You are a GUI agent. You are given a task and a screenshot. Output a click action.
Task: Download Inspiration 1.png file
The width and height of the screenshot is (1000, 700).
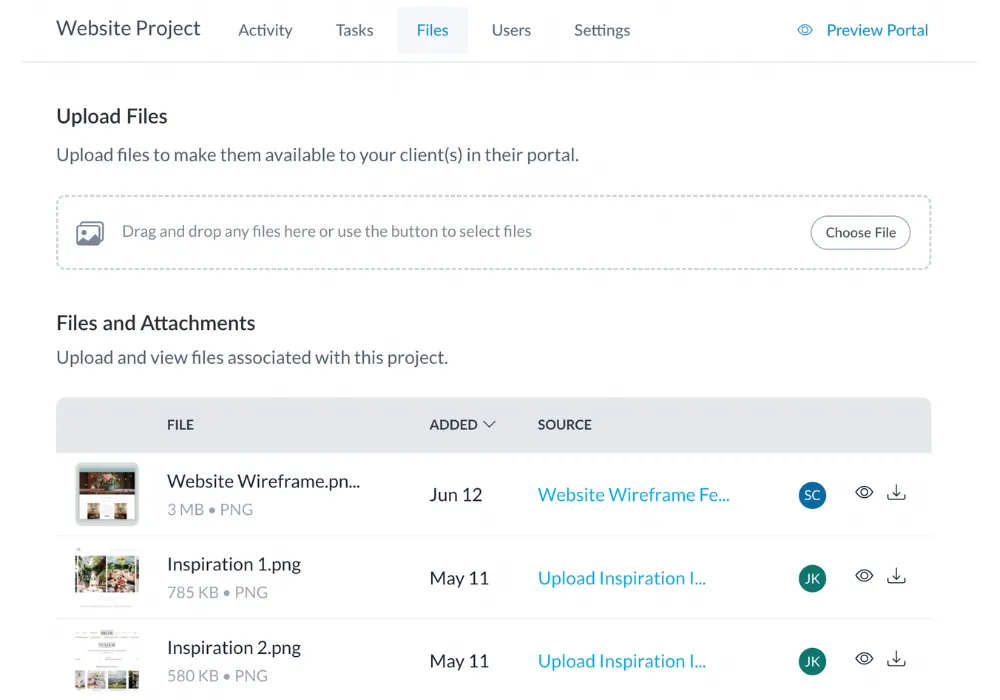(896, 576)
